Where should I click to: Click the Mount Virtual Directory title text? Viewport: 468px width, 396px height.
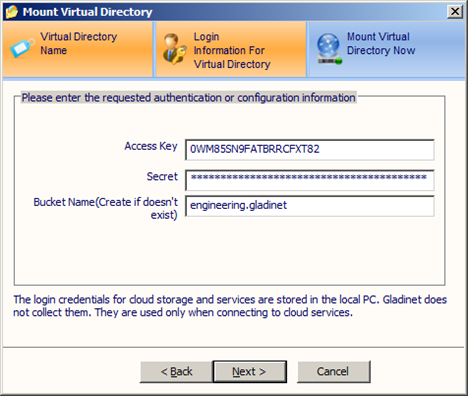87,12
